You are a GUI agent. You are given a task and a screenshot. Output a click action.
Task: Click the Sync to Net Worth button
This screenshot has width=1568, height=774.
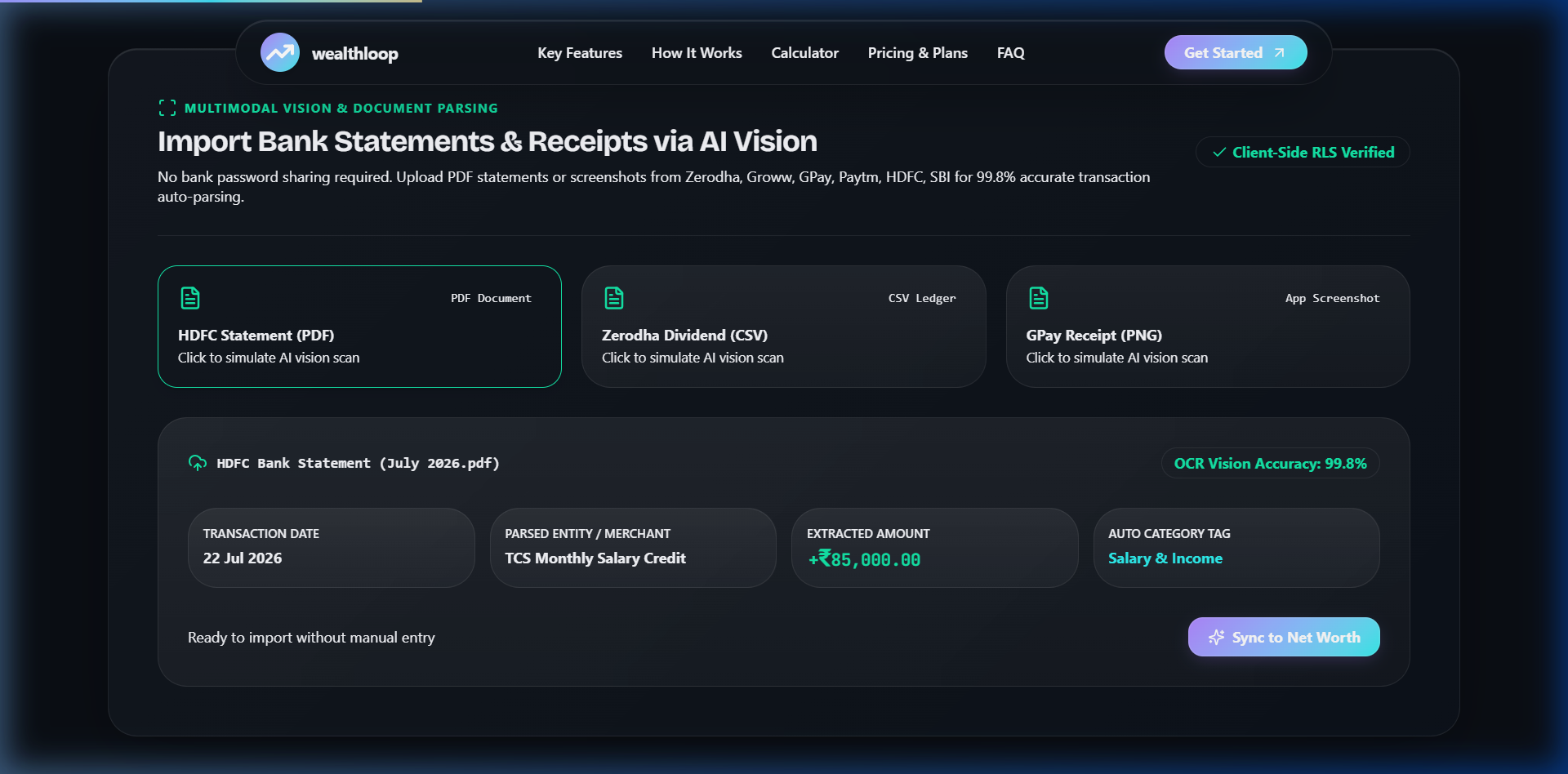pos(1284,637)
